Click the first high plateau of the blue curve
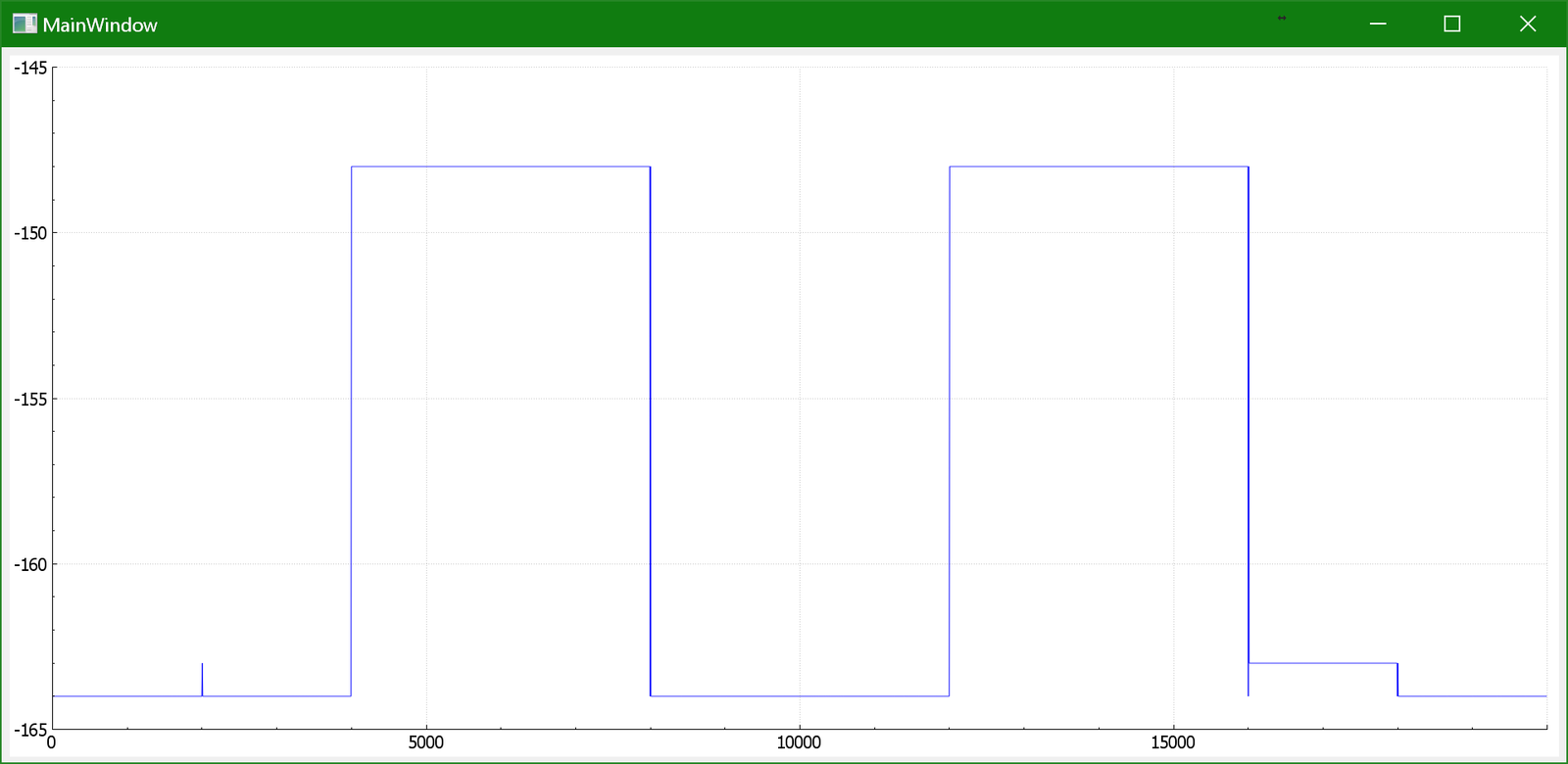Image resolution: width=1568 pixels, height=764 pixels. [x=501, y=167]
